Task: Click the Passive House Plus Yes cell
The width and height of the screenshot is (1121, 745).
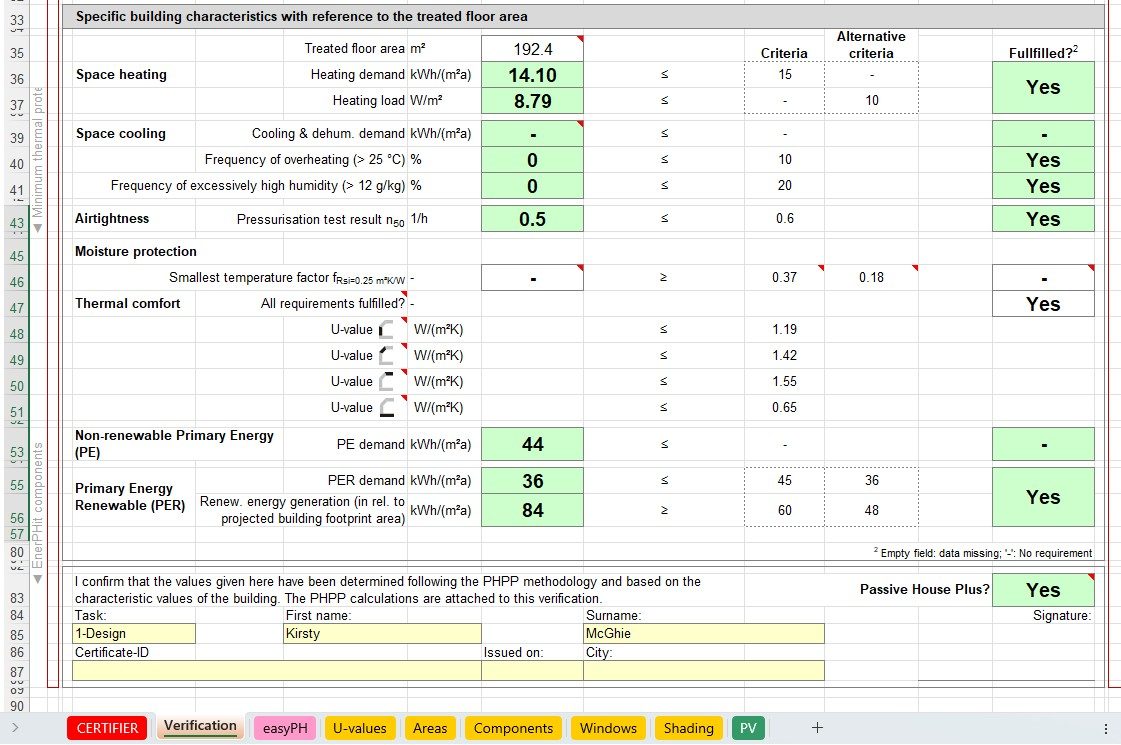Action: pyautogui.click(x=1043, y=590)
